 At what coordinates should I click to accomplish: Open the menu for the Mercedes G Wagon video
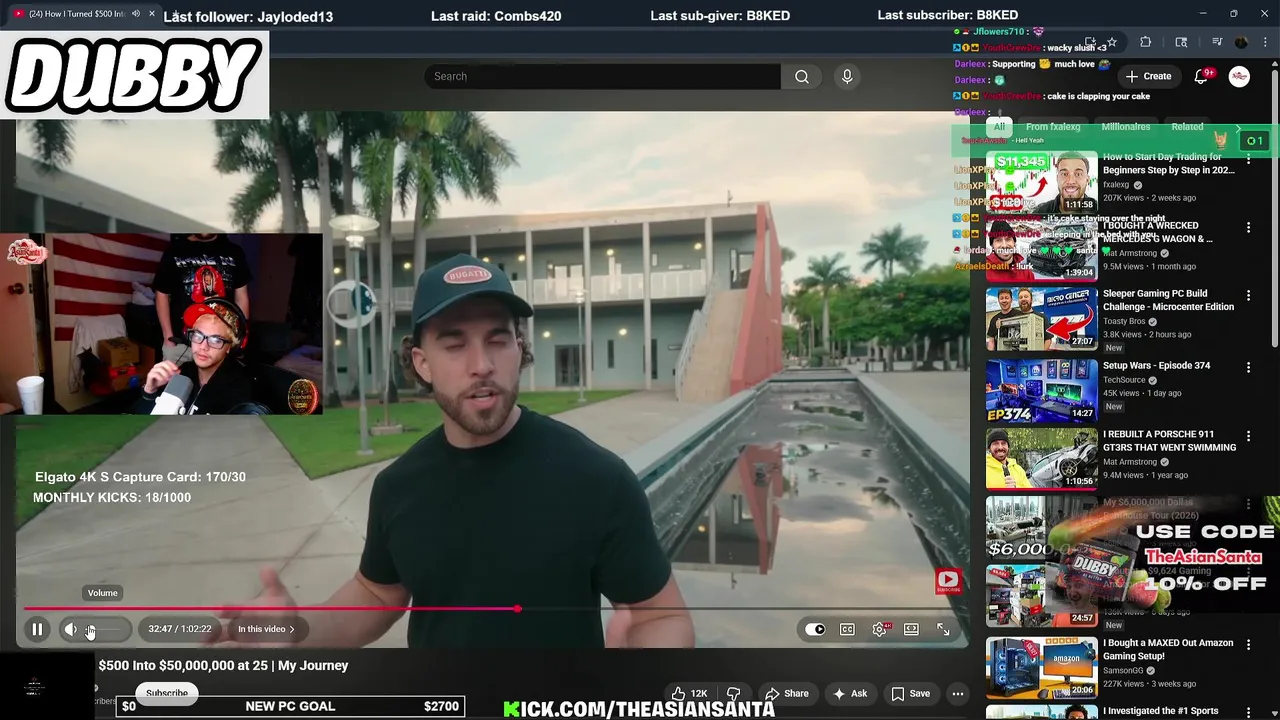[1248, 227]
